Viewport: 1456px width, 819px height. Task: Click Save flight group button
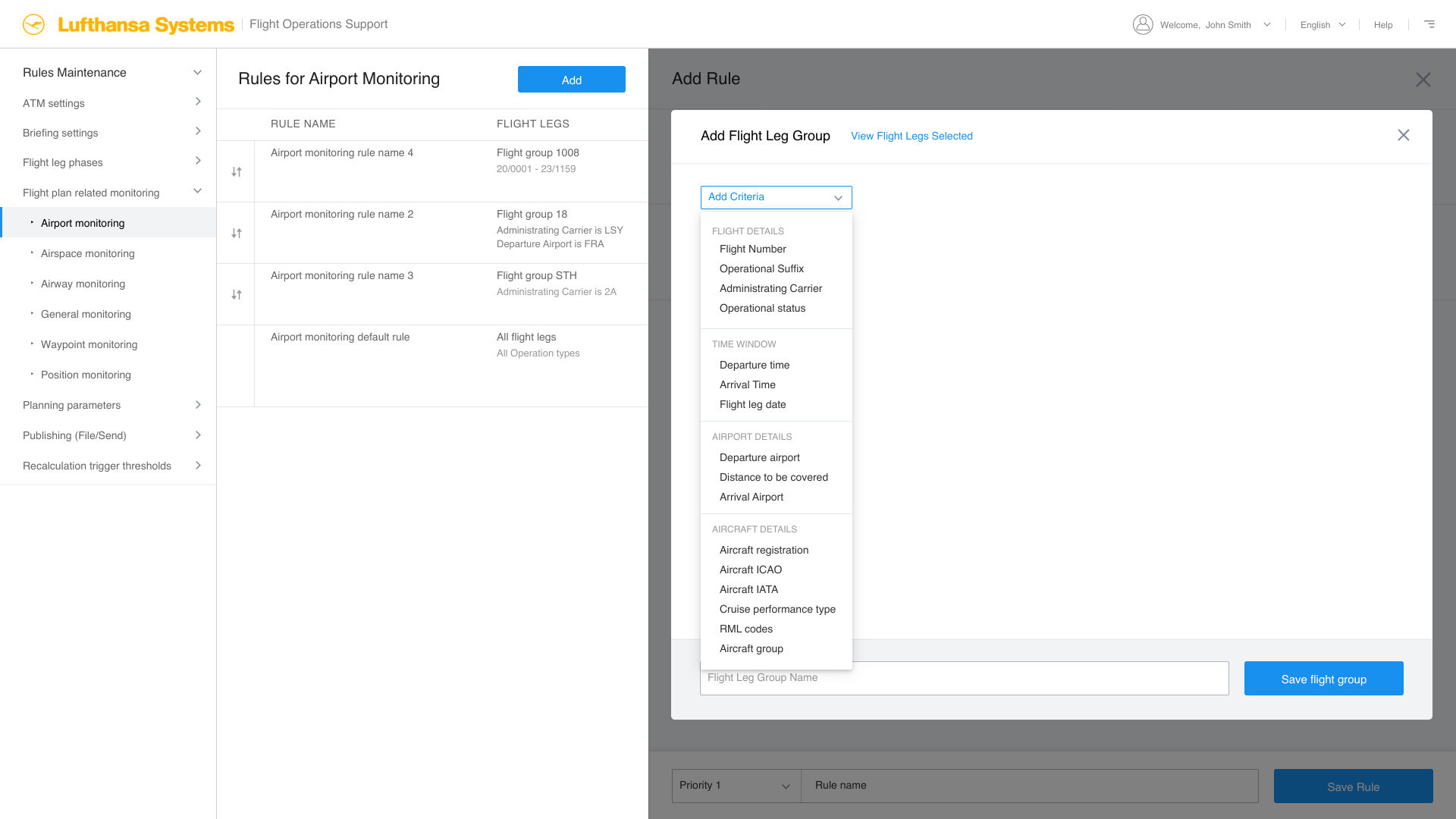coord(1323,679)
